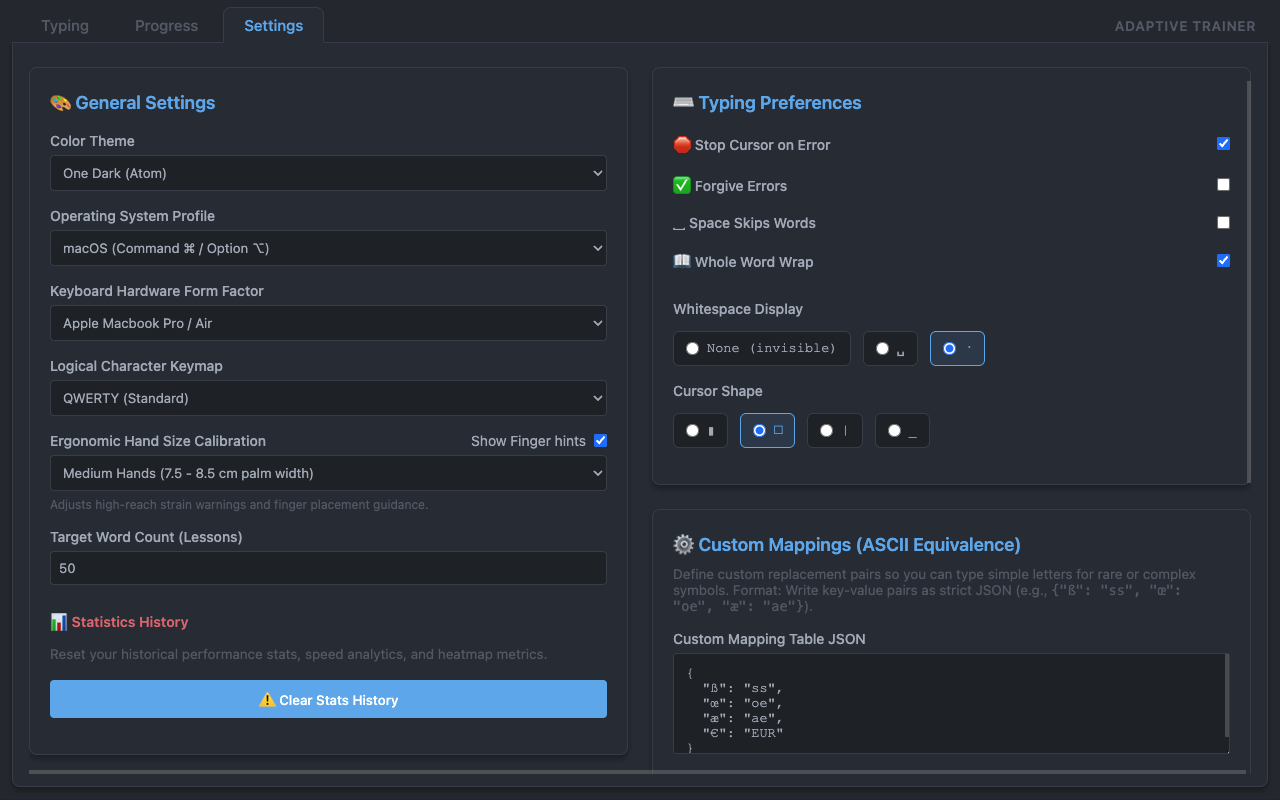Expand the Ergonomic Hand Size Calibration dropdown
The image size is (1280, 800).
point(328,473)
